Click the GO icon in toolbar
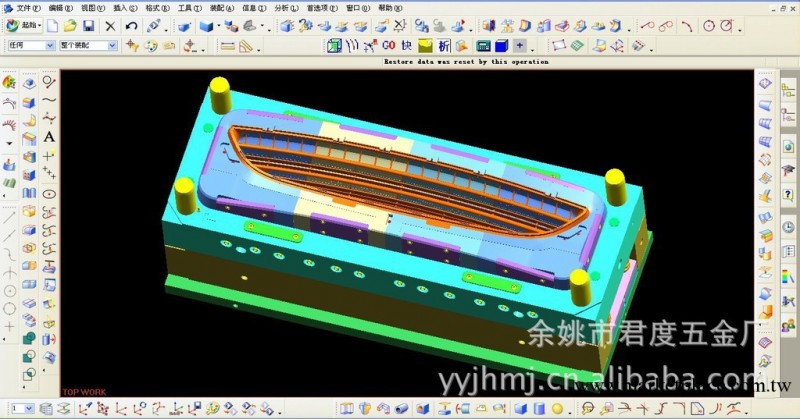The width and height of the screenshot is (800, 419). click(x=389, y=46)
